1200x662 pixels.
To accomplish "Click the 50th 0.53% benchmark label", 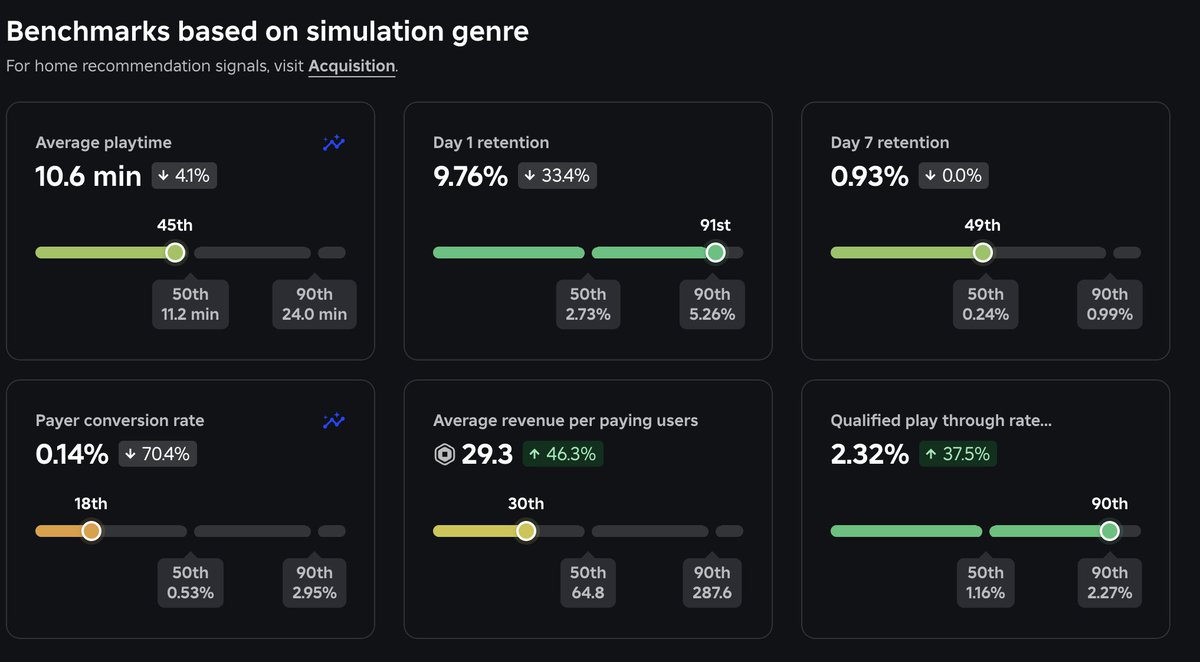I will click(x=190, y=582).
